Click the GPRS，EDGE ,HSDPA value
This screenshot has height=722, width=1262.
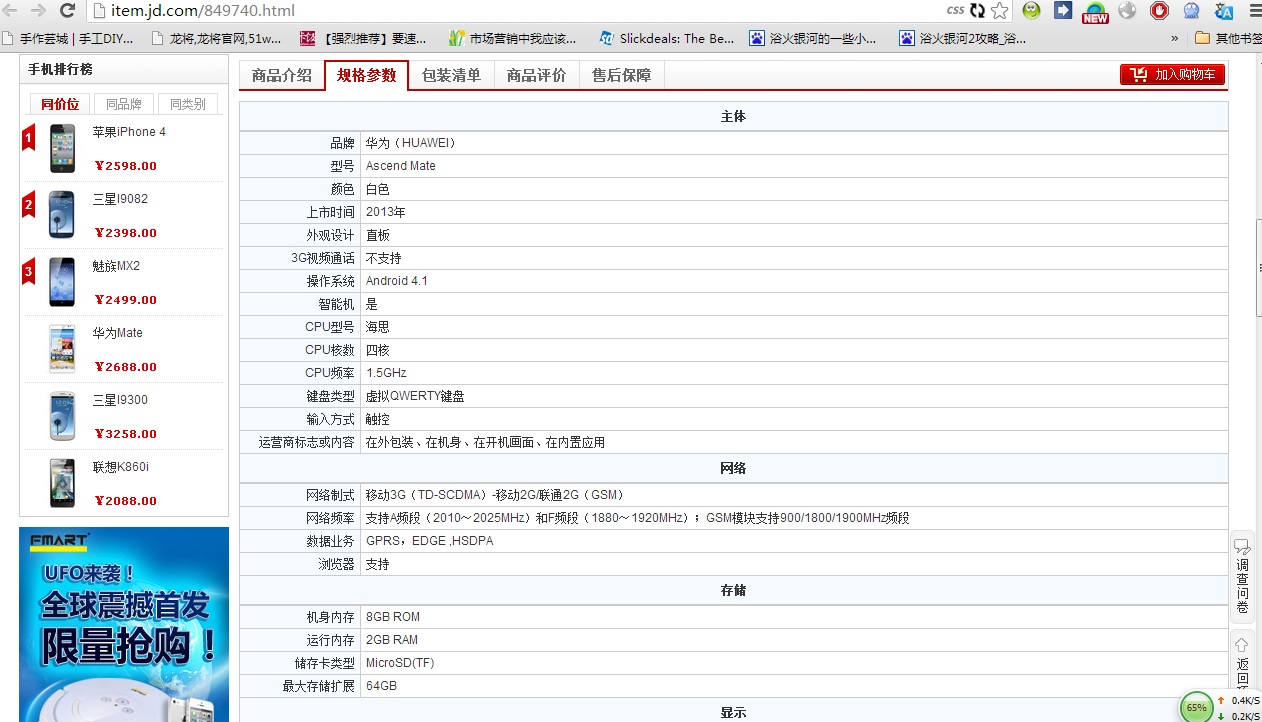click(430, 541)
